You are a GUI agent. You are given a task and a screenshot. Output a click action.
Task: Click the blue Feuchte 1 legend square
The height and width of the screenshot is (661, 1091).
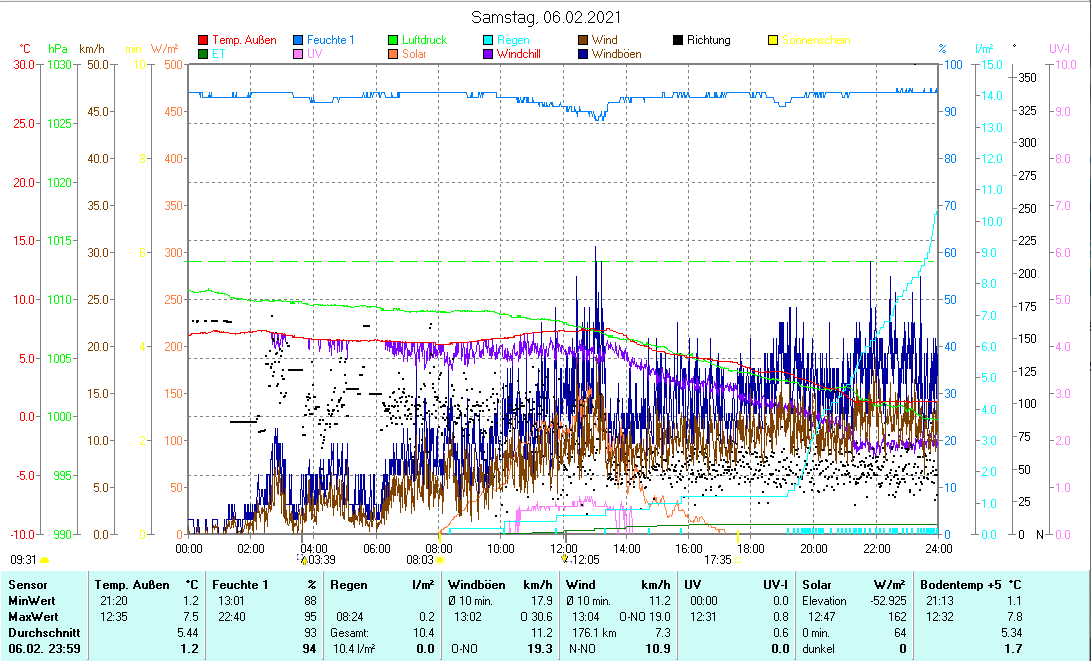click(298, 40)
